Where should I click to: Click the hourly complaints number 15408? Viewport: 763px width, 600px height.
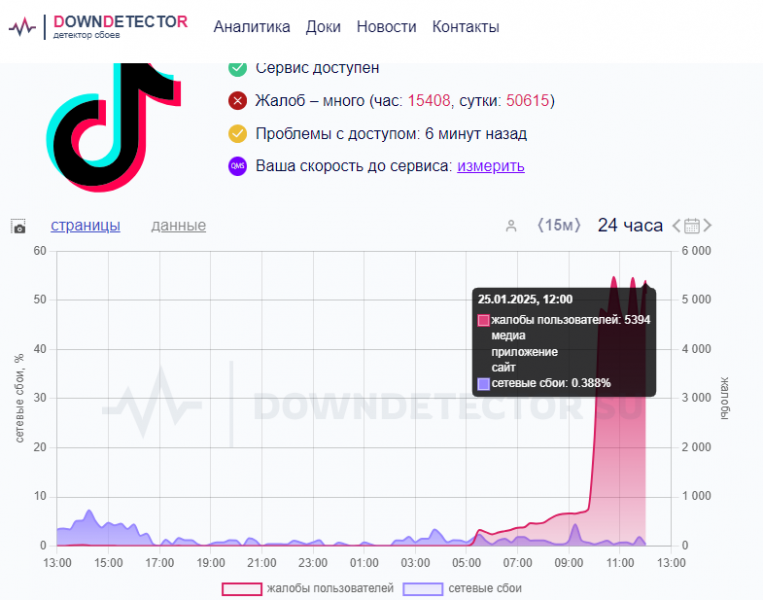point(429,101)
